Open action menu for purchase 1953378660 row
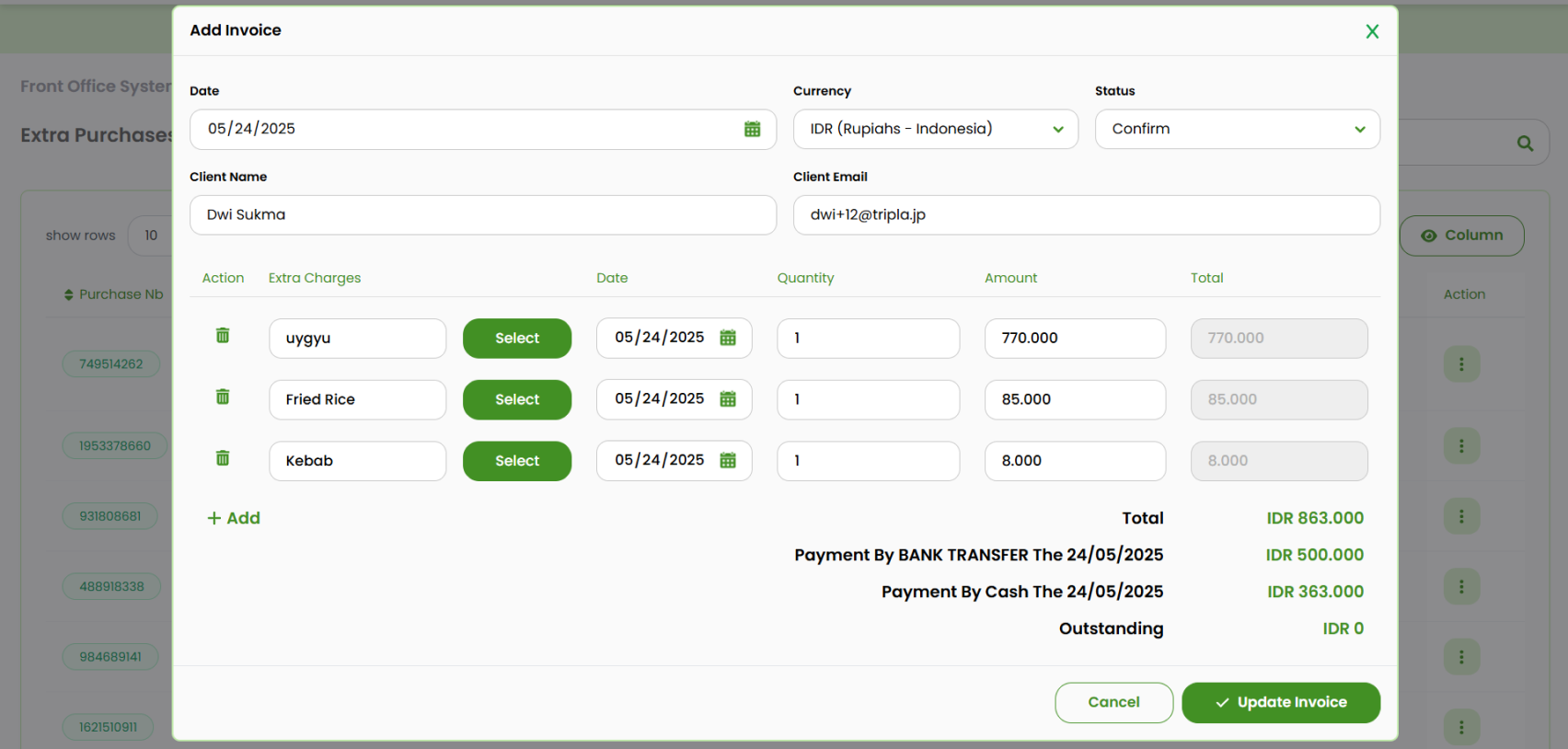1568x749 pixels. pyautogui.click(x=1461, y=446)
